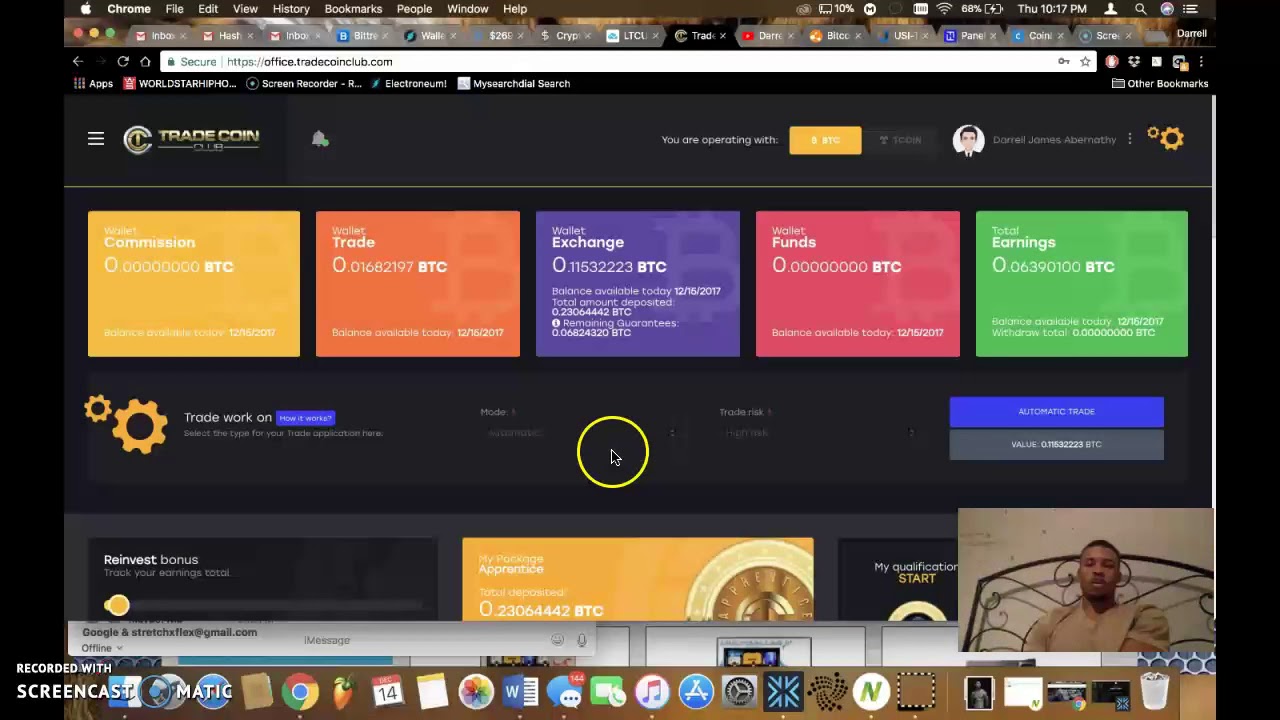Select the Funds wallet card
Viewport: 1280px width, 720px height.
tap(858, 284)
